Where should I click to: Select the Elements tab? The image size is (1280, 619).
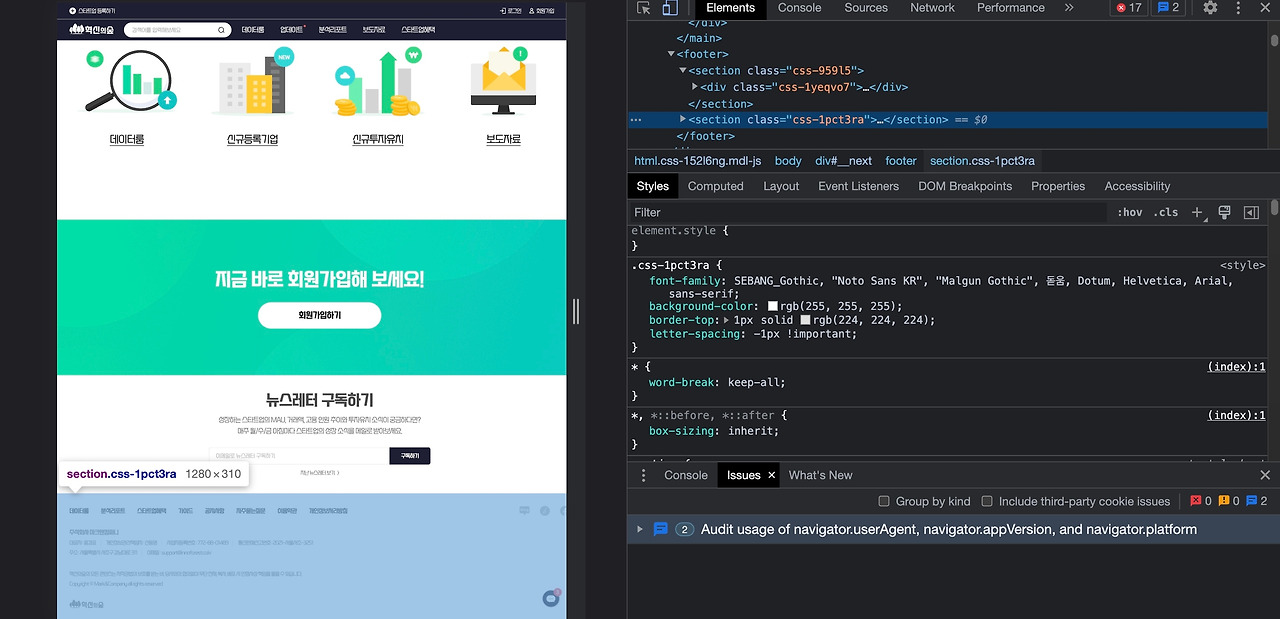coord(731,7)
